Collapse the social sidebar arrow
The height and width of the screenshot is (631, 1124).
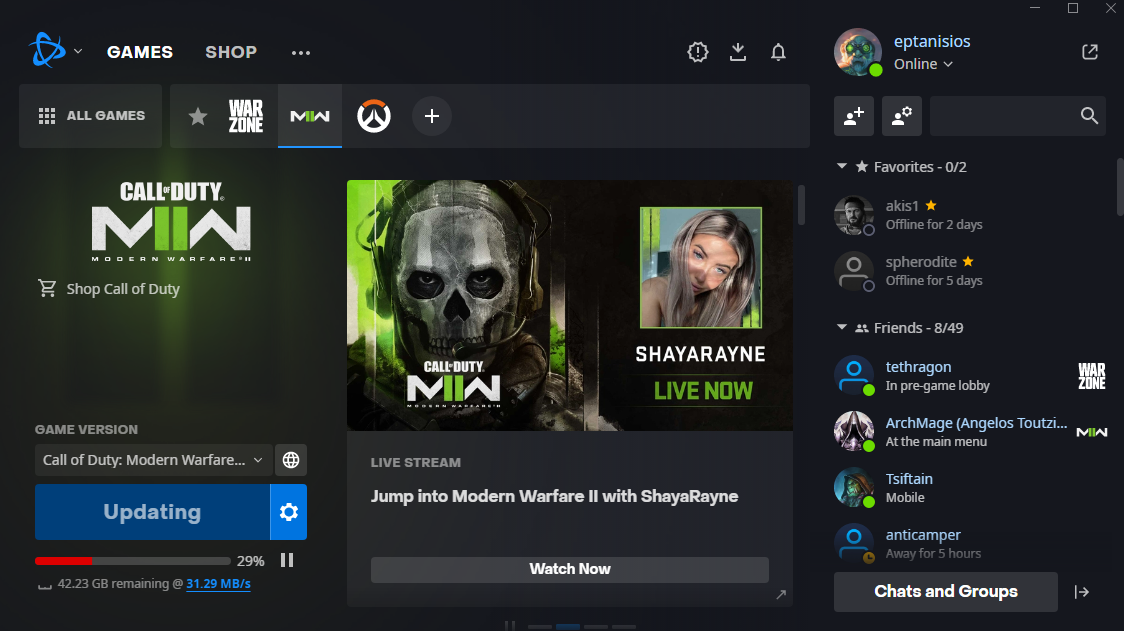(x=1082, y=592)
